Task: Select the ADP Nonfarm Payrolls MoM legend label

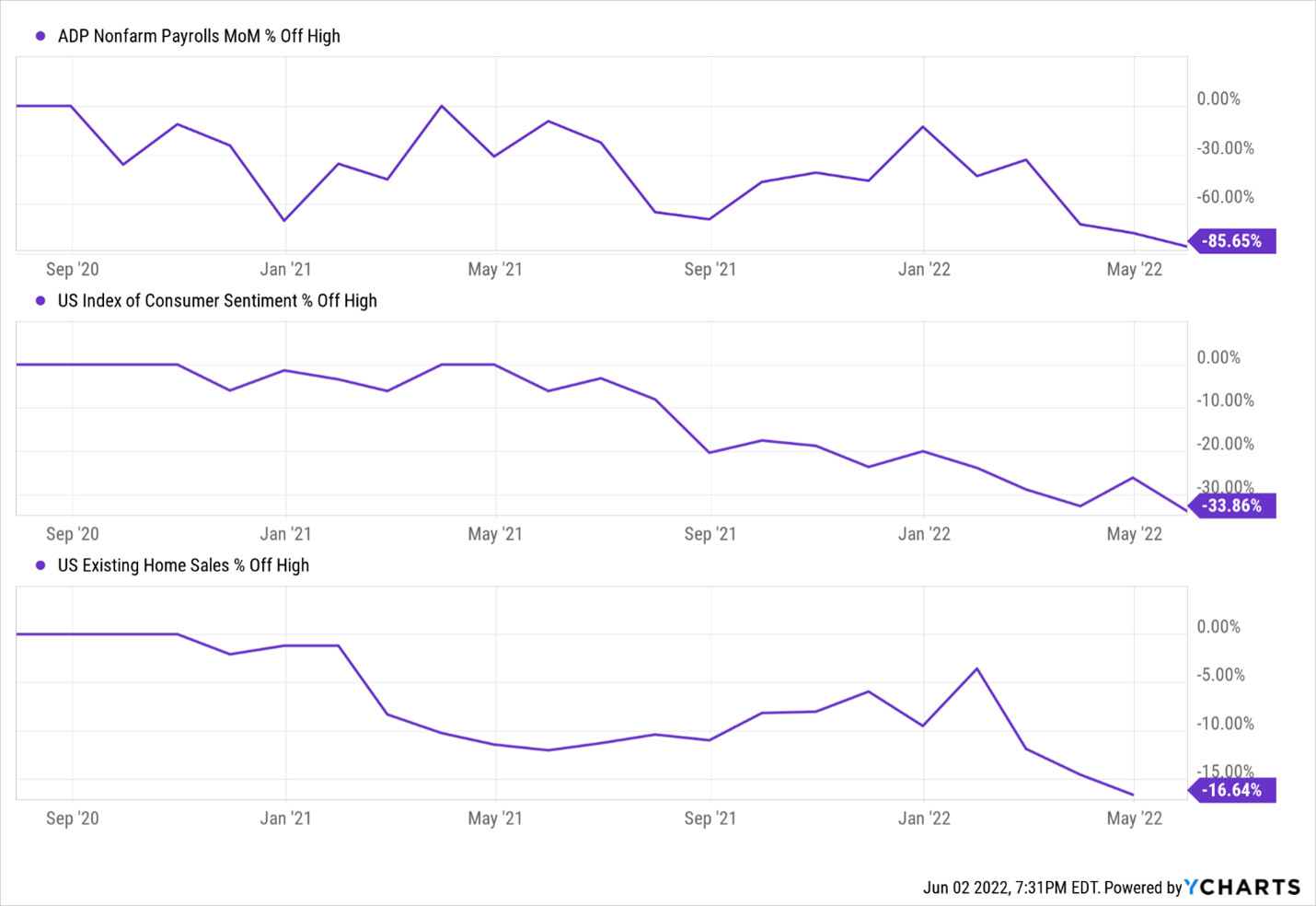Action: (199, 37)
